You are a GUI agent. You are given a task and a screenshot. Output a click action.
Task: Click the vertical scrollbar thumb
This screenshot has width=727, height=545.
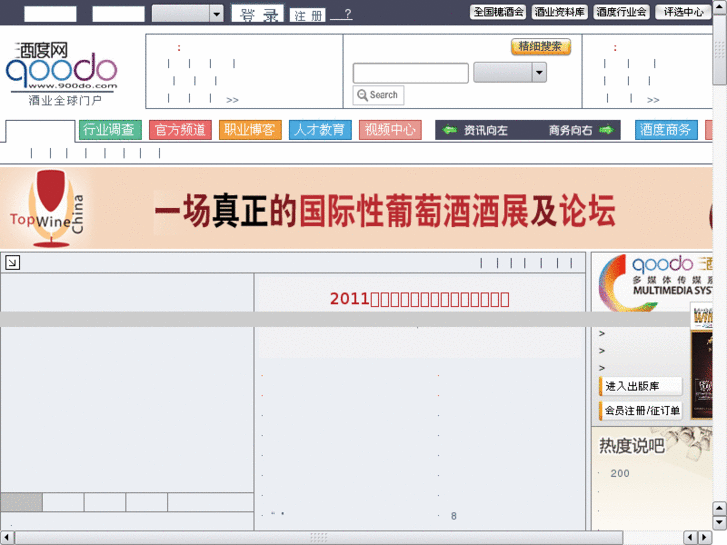pyautogui.click(x=720, y=48)
